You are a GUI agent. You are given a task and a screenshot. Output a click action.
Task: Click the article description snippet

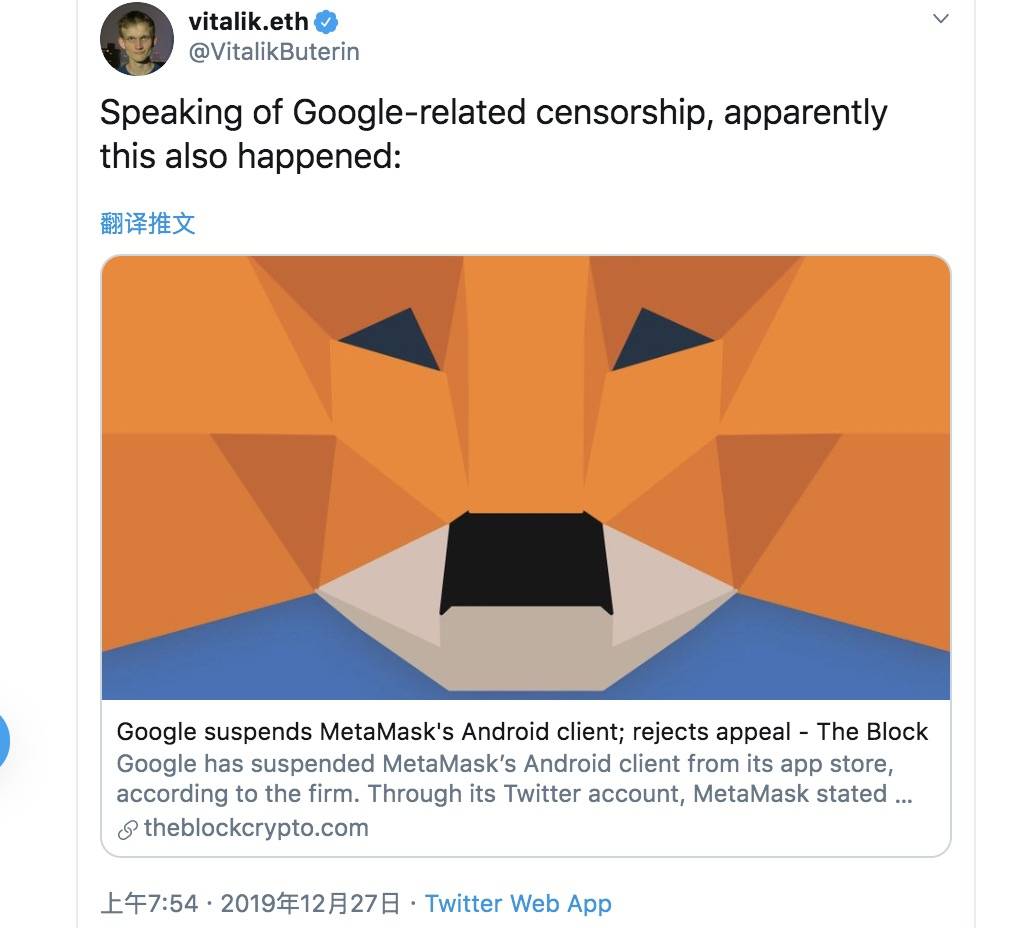(514, 779)
